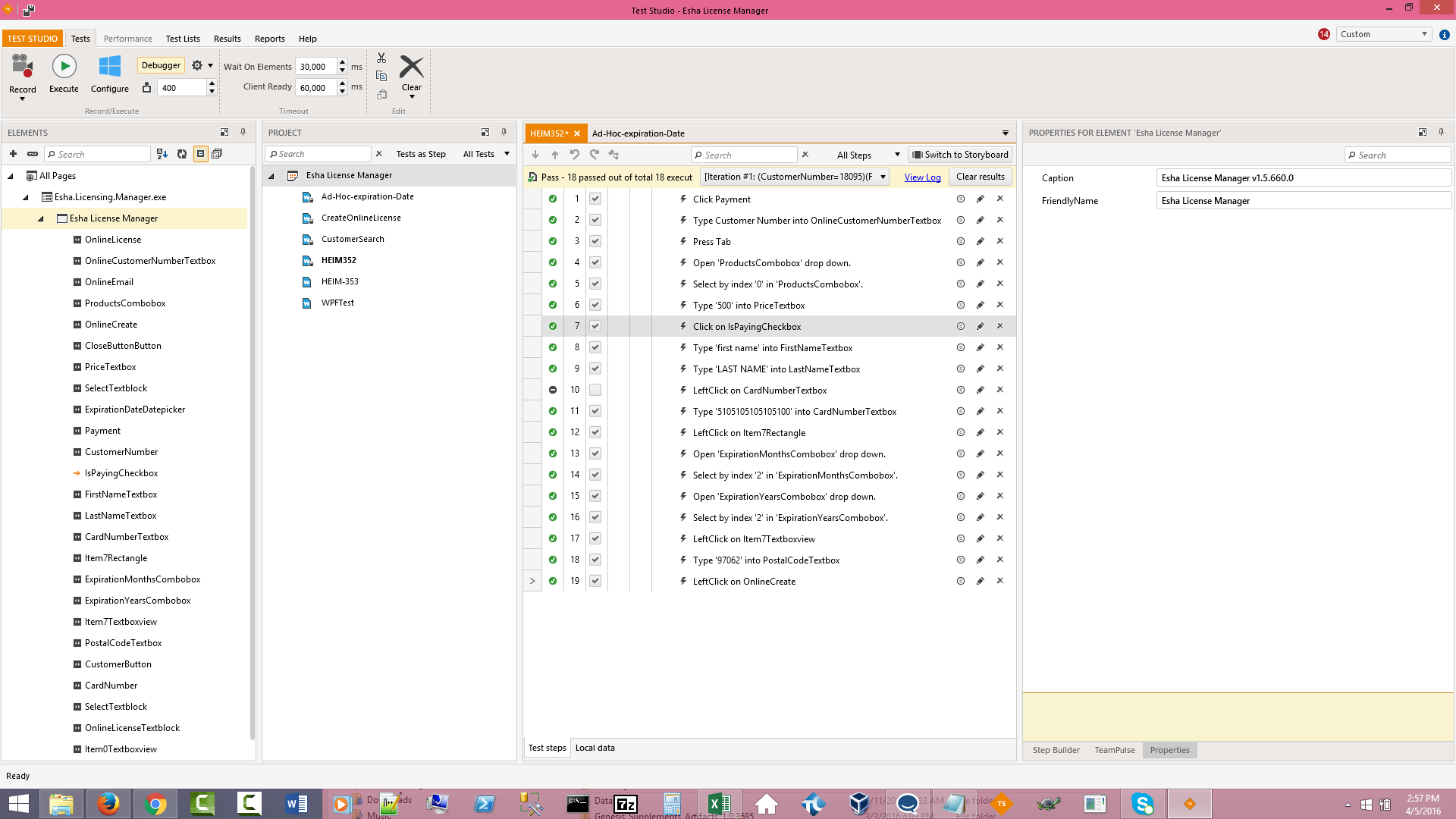Open the iteration selector dropdown
This screenshot has height=819, width=1456.
point(883,177)
